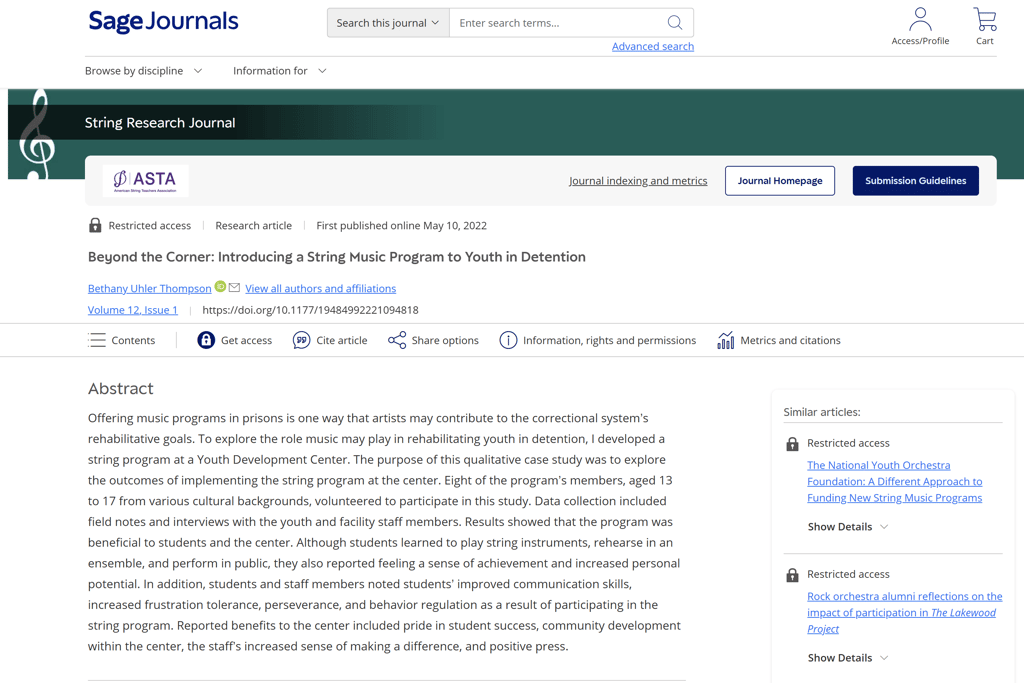Click lock icon of National Youth Orchestra article

pyautogui.click(x=792, y=444)
